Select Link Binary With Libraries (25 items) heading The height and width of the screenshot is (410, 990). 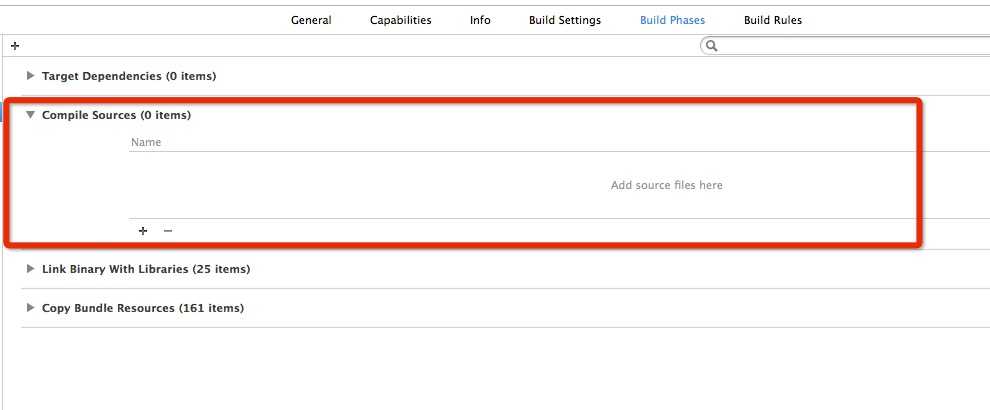click(x=146, y=268)
